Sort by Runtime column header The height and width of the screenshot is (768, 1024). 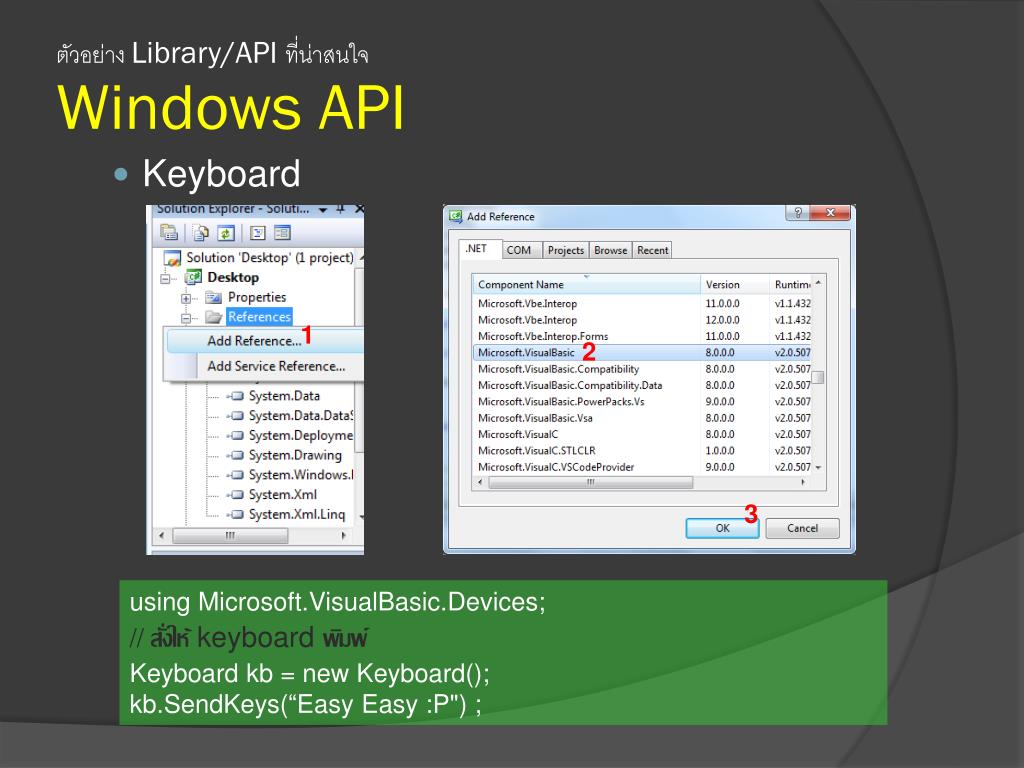tap(791, 285)
